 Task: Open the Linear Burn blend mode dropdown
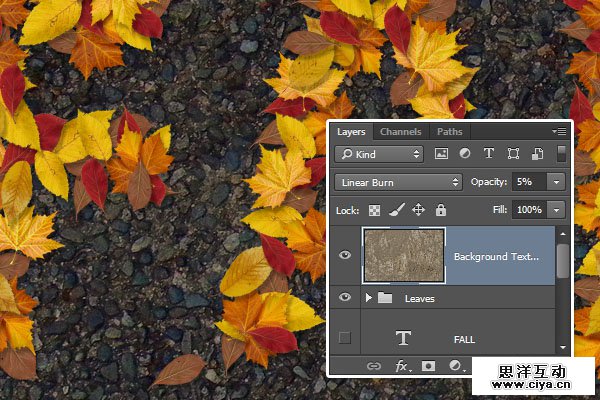(x=399, y=182)
